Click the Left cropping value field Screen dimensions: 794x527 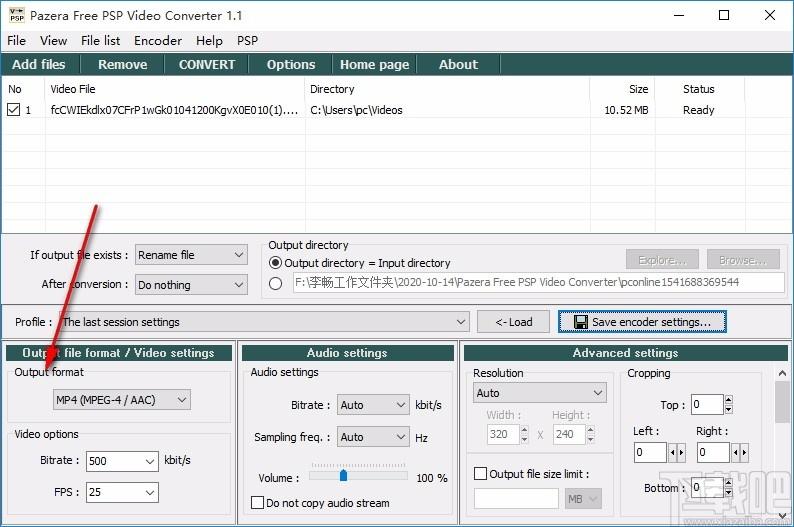[x=650, y=452]
